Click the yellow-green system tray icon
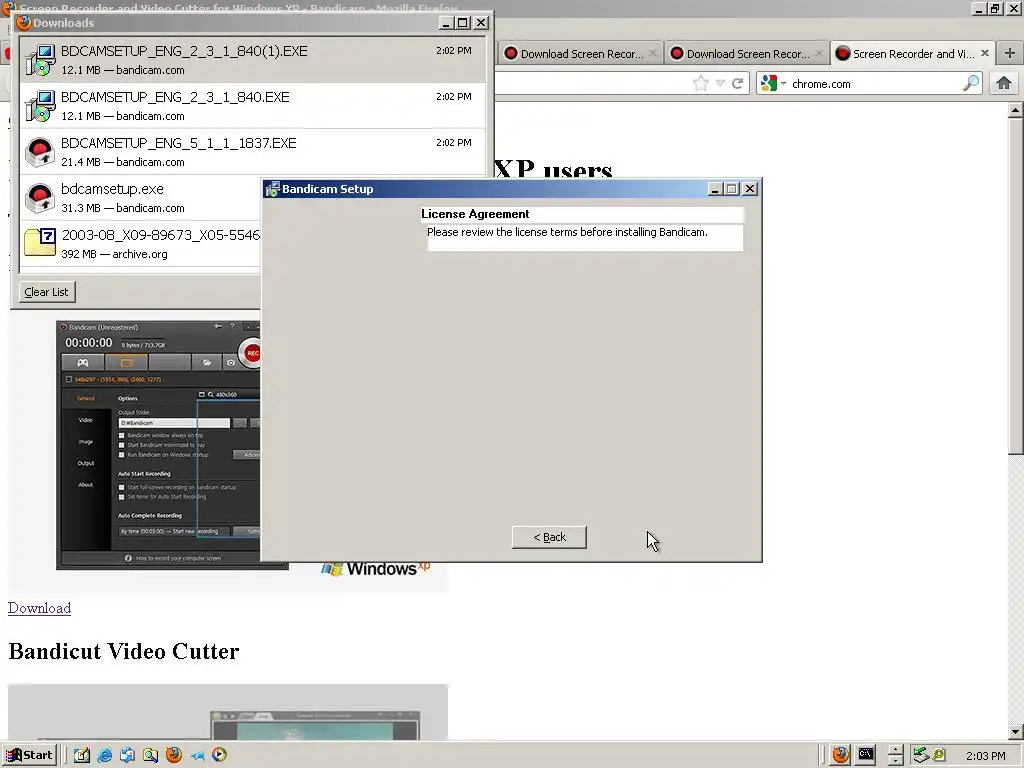 939,755
